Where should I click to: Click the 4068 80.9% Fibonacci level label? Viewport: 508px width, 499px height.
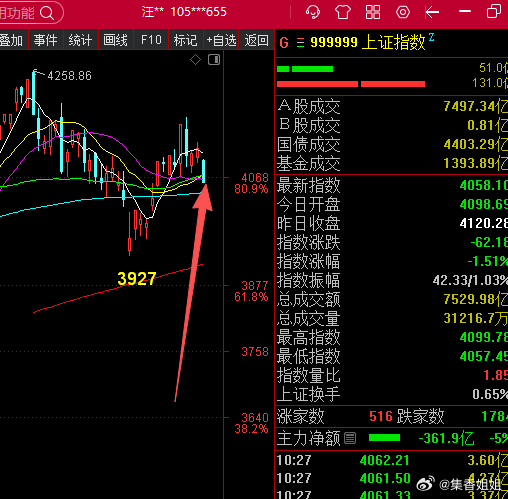pyautogui.click(x=252, y=183)
